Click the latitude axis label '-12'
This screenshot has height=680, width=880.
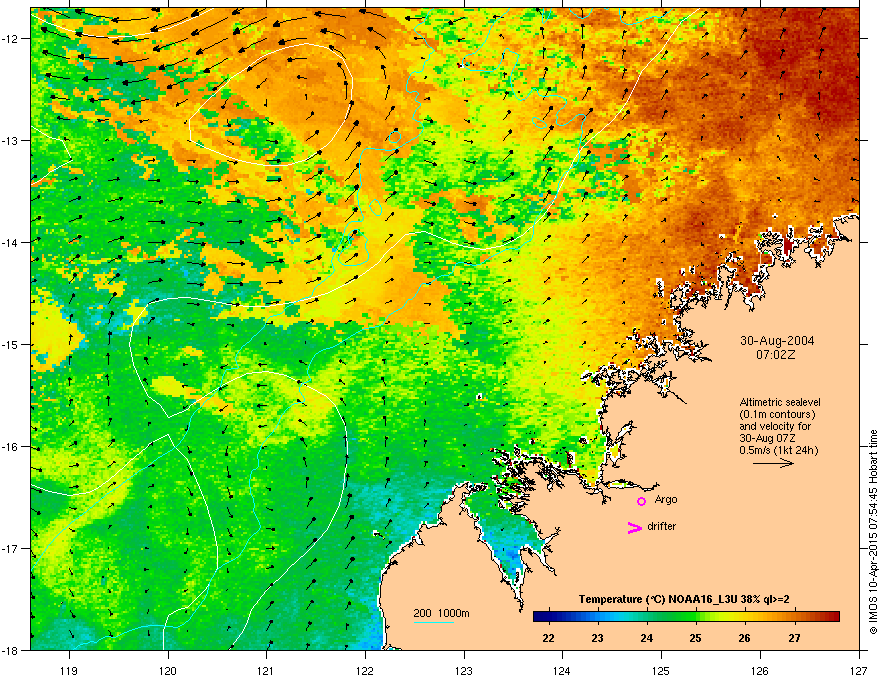tap(10, 39)
